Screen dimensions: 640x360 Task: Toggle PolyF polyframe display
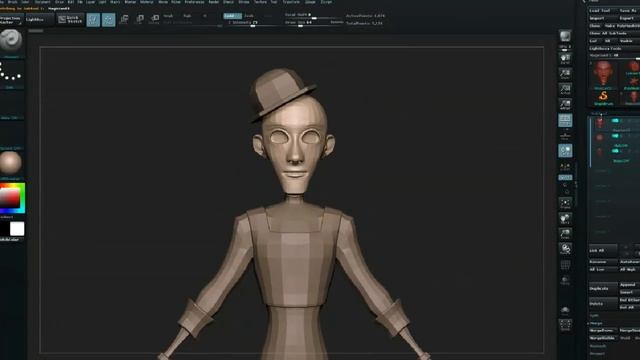[x=565, y=266]
